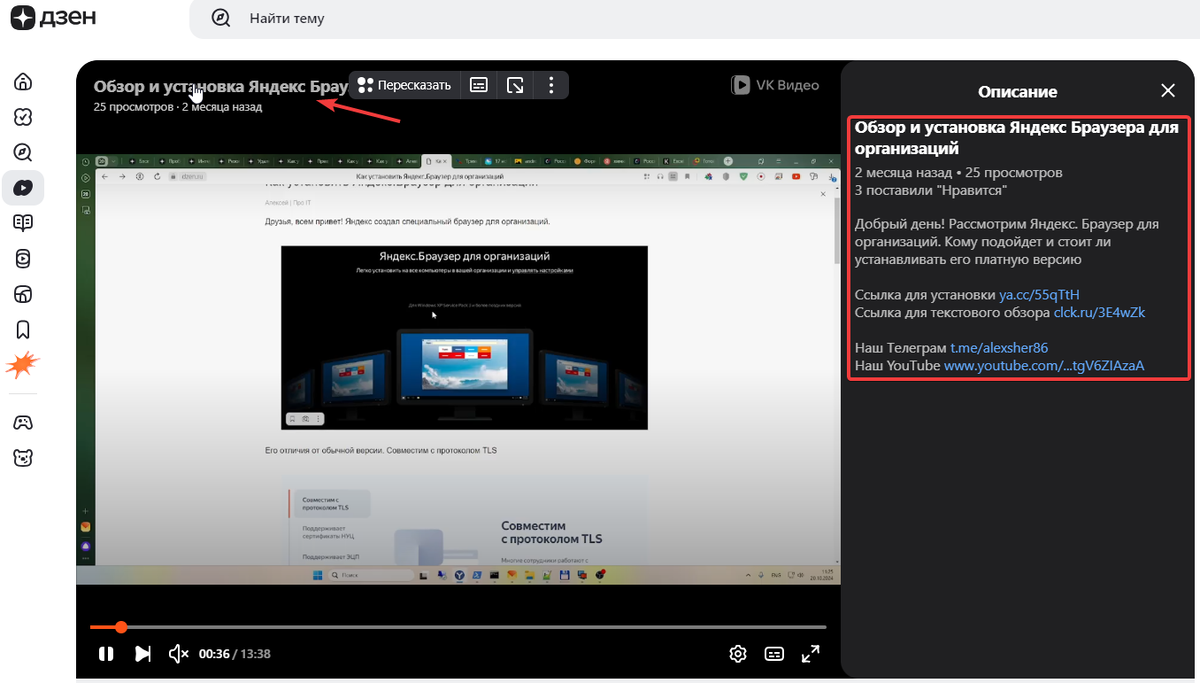This screenshot has height=683, width=1200.
Task: Click the VK Видео logo
Action: (776, 85)
